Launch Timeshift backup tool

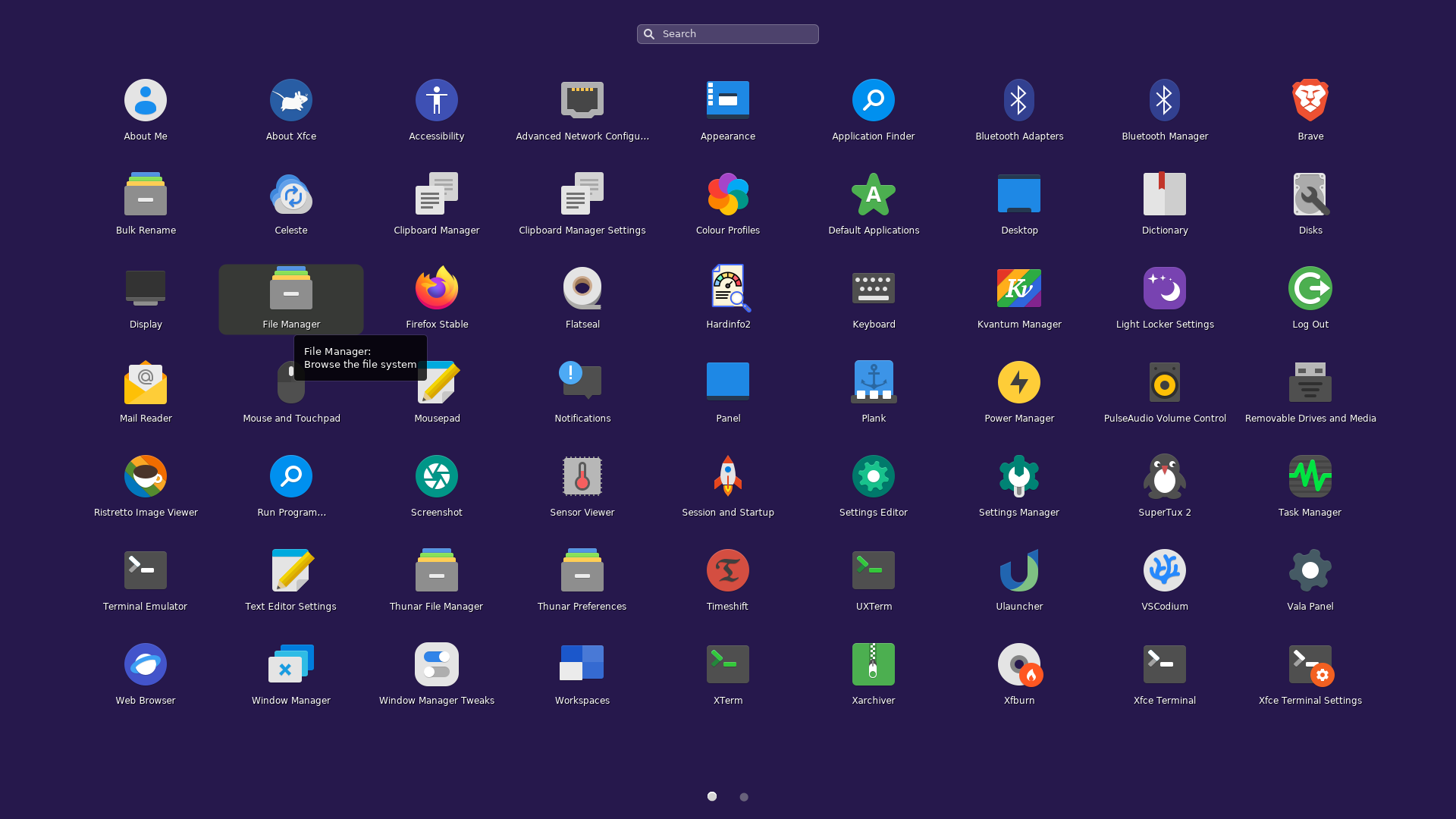tap(728, 581)
